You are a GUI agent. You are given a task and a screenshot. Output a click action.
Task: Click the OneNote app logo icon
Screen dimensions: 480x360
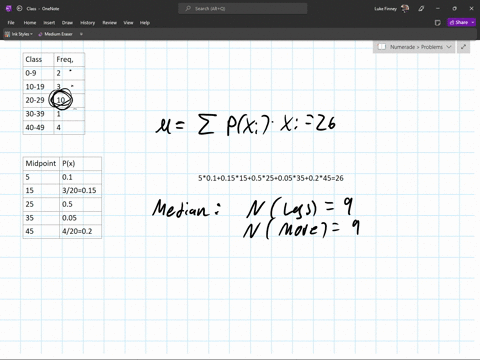tap(9, 9)
